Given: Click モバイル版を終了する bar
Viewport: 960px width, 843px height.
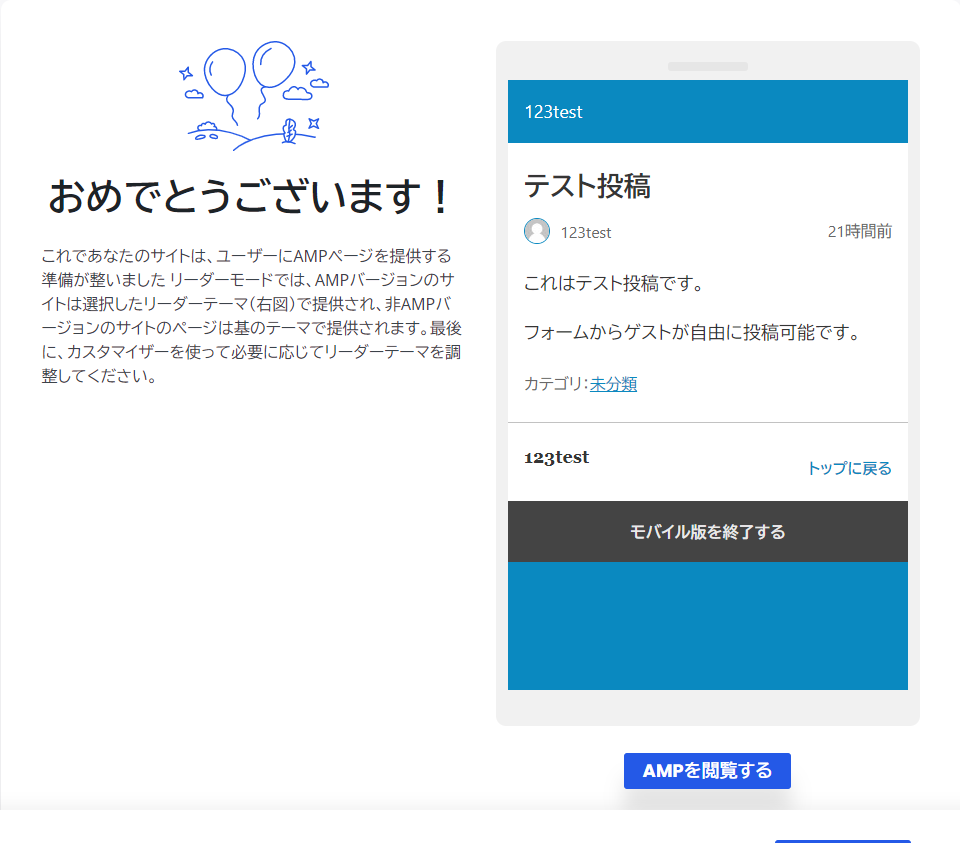Looking at the screenshot, I should coord(708,531).
